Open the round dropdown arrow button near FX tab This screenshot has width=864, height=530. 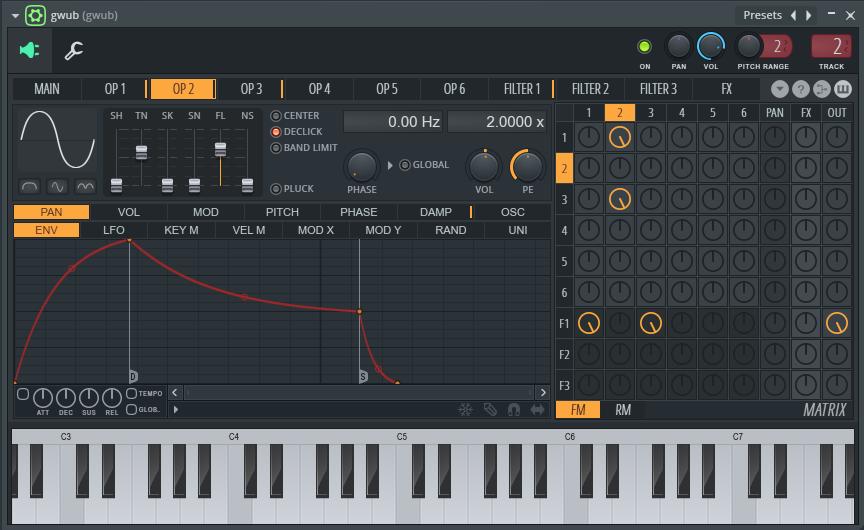click(779, 89)
